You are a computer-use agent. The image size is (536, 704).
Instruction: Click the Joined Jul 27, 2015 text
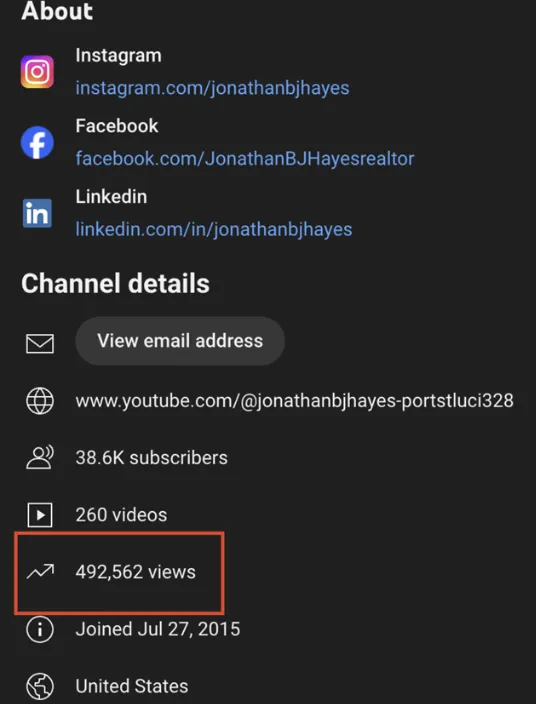pyautogui.click(x=158, y=629)
